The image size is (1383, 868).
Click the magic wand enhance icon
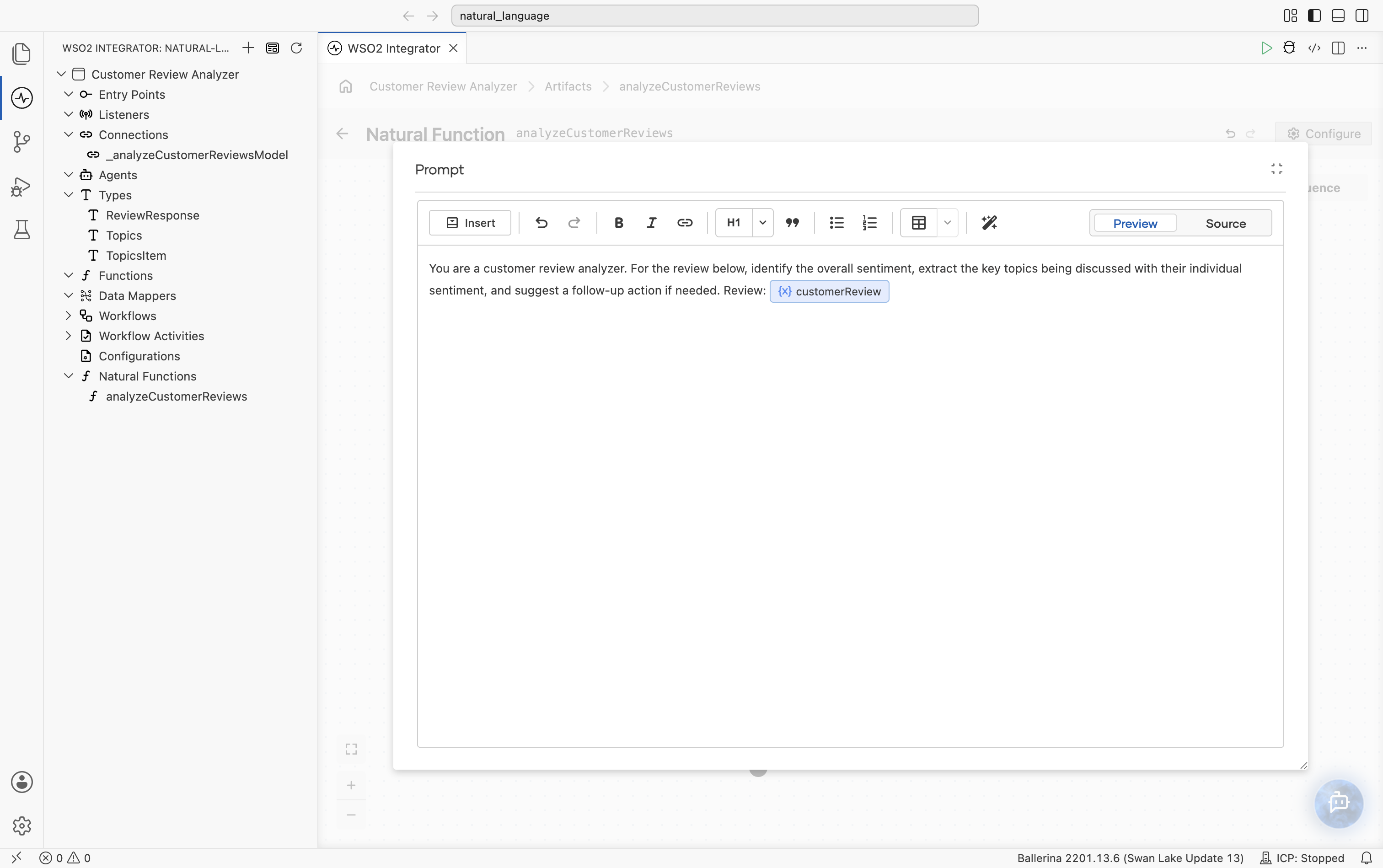[989, 223]
